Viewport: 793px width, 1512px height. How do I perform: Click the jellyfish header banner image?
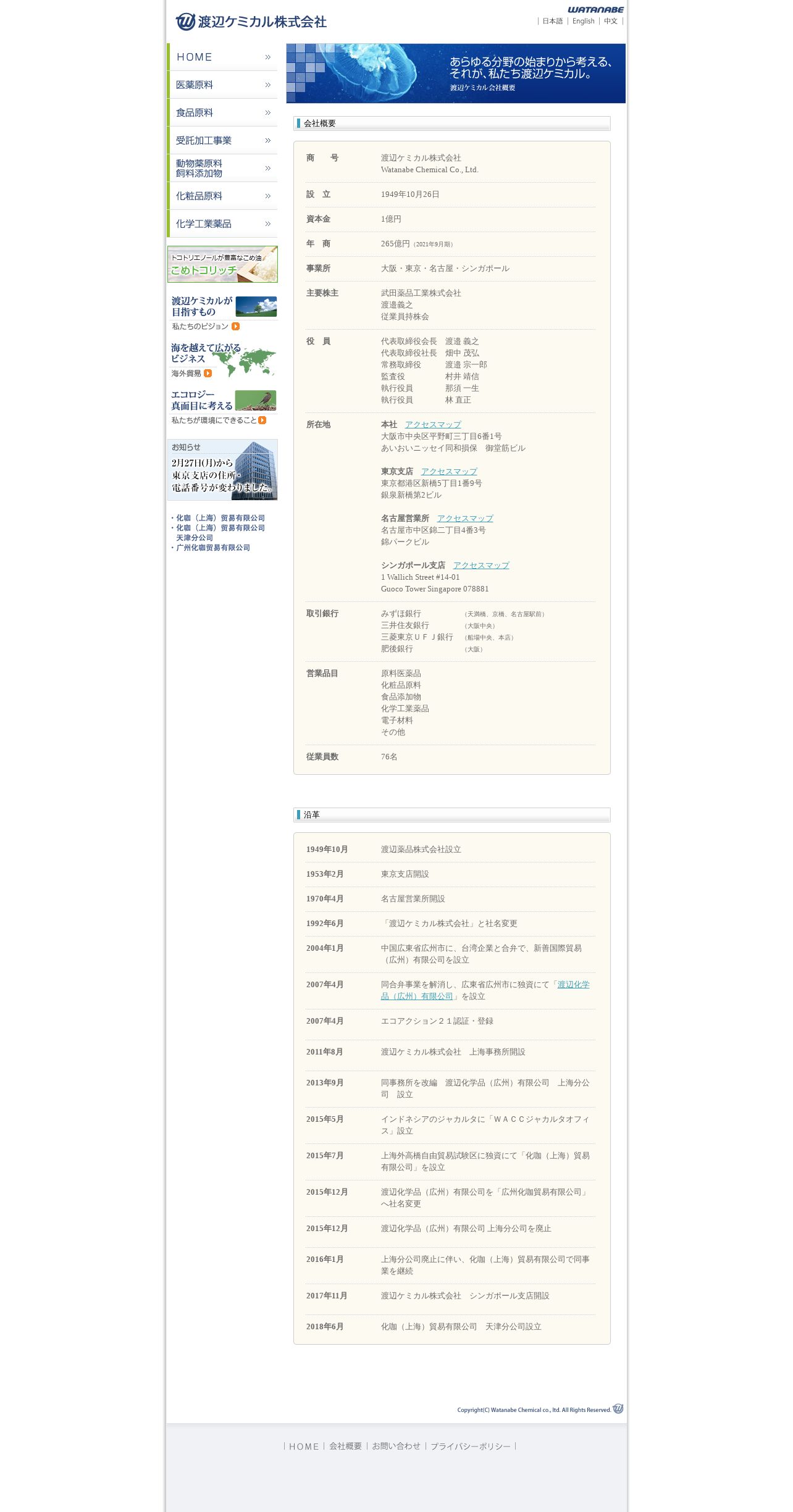456,73
